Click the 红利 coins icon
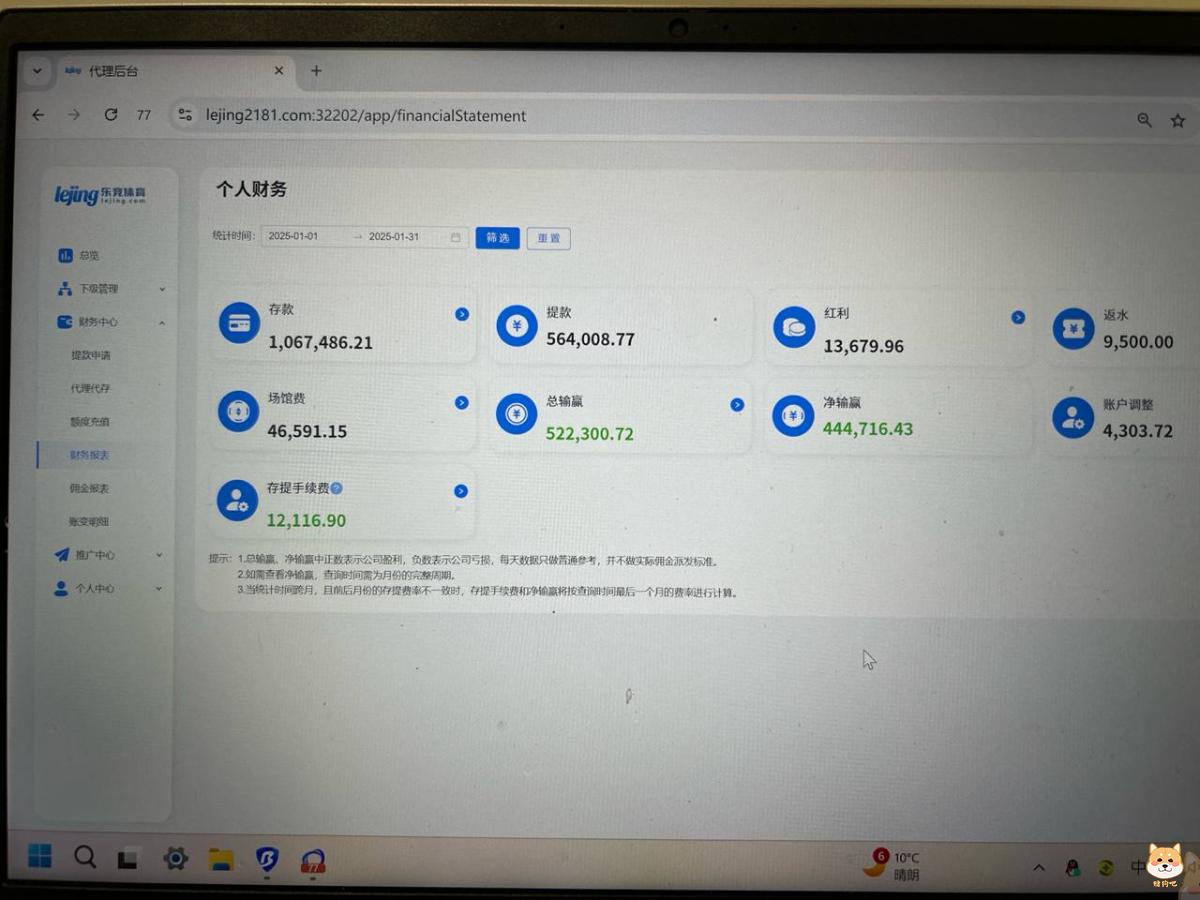The image size is (1200, 900). (793, 326)
